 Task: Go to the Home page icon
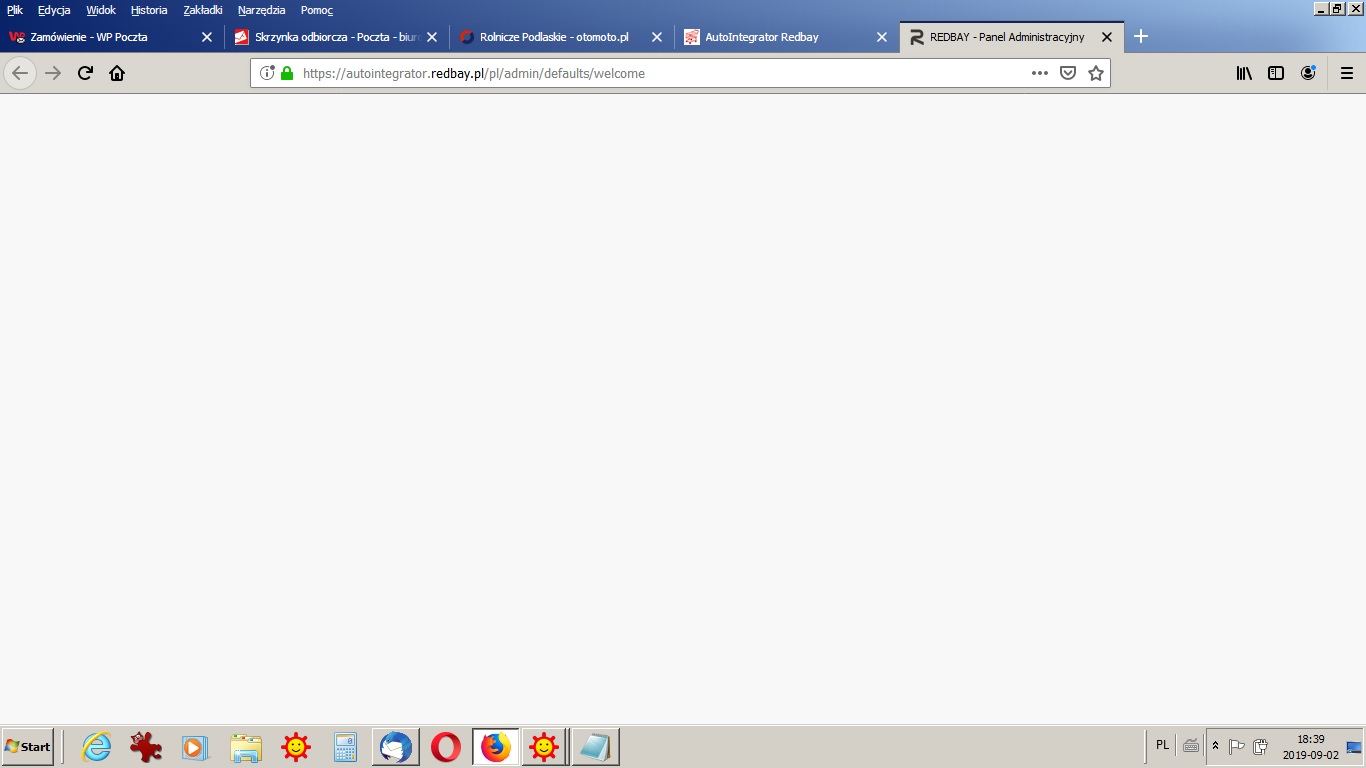[117, 73]
